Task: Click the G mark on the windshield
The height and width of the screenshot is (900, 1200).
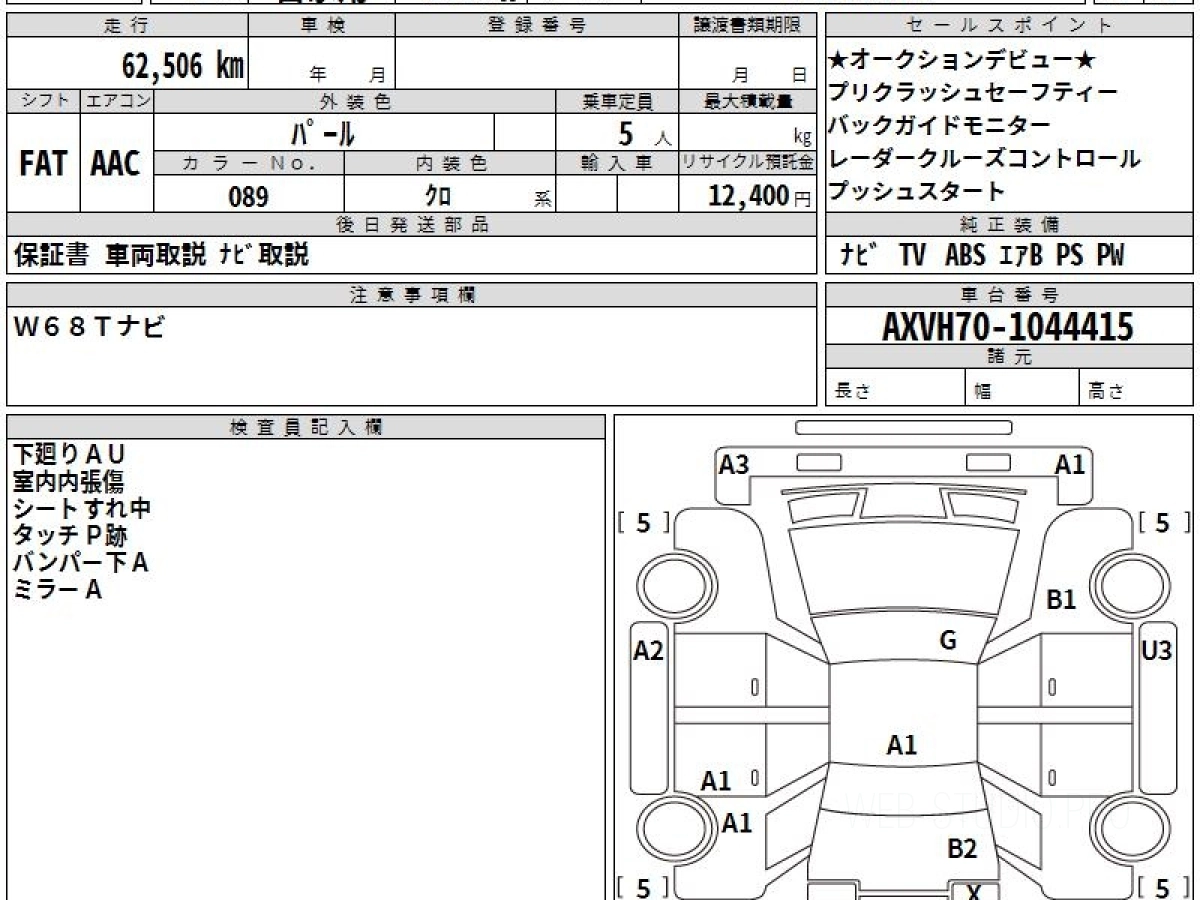Action: [948, 641]
